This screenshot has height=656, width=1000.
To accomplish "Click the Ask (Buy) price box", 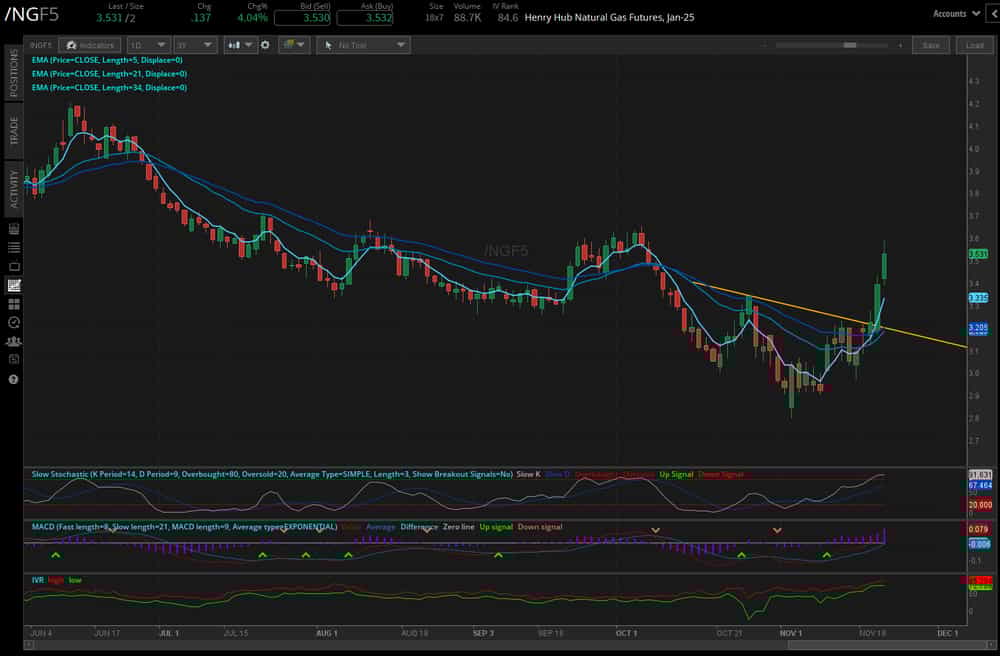I will (x=364, y=18).
